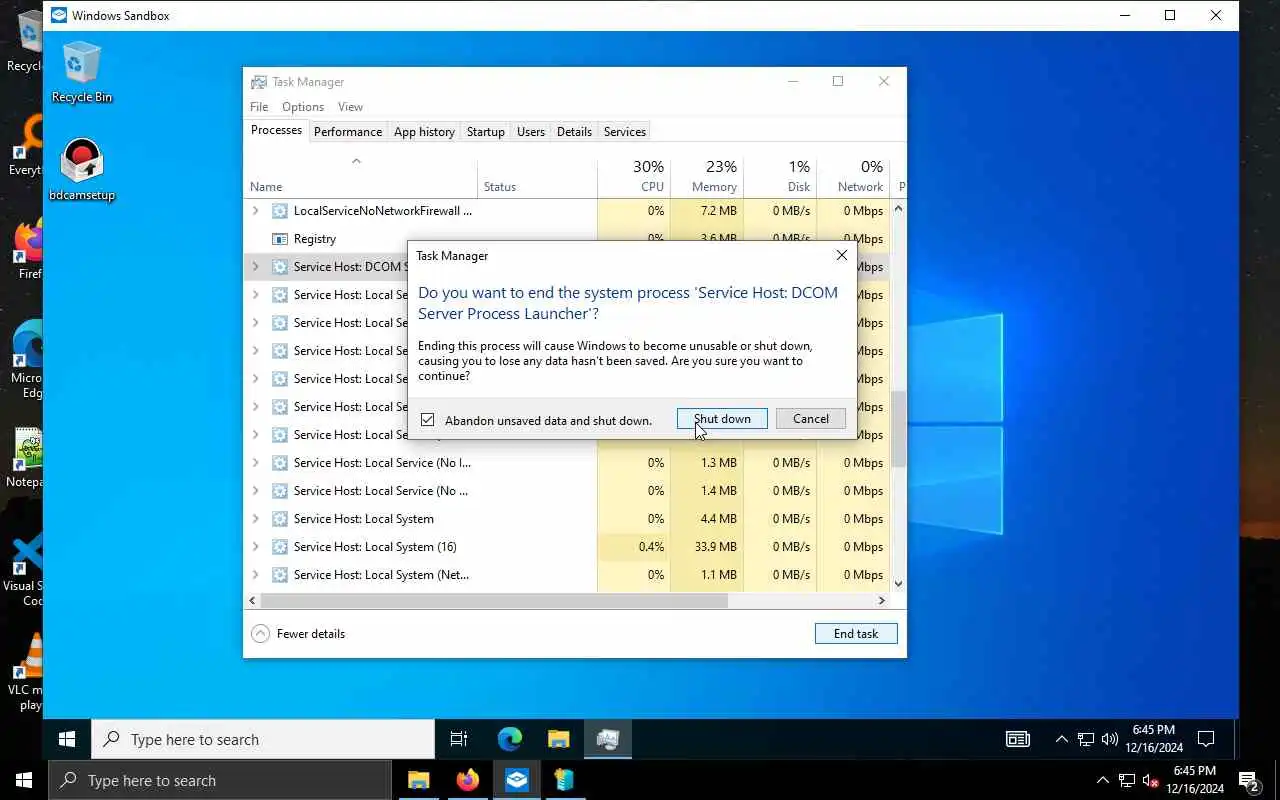The height and width of the screenshot is (800, 1280).
Task: Click the down arrow of the process list scrollbar
Action: pyautogui.click(x=898, y=583)
